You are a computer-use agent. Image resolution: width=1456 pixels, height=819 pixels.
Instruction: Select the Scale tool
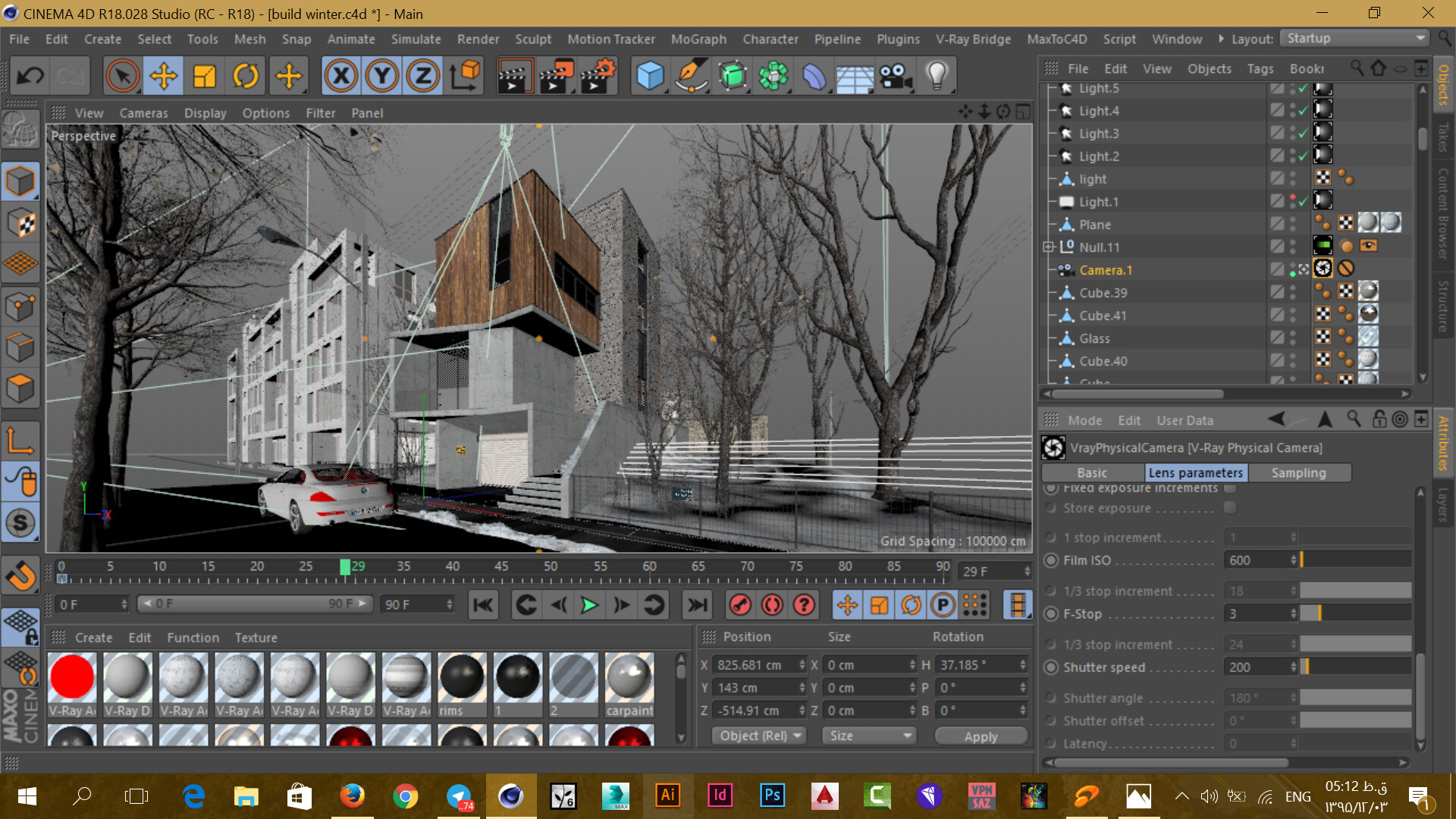click(204, 76)
